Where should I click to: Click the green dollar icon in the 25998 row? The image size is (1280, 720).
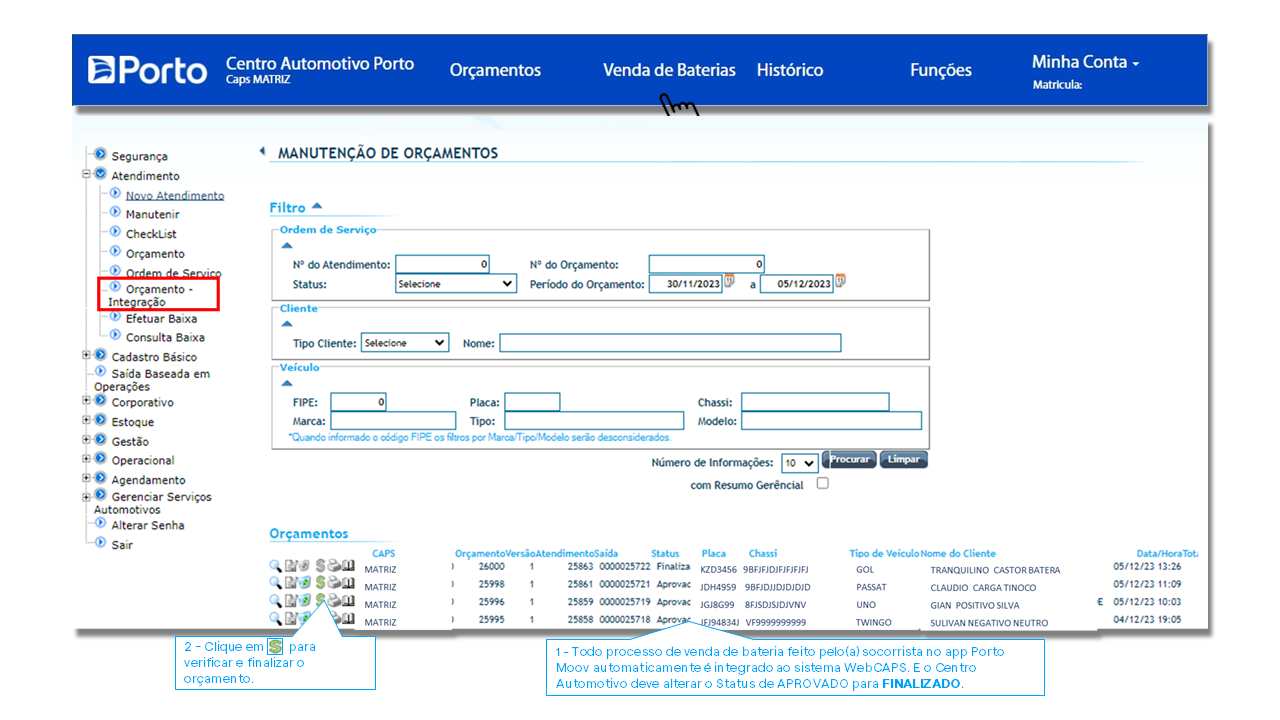click(320, 582)
